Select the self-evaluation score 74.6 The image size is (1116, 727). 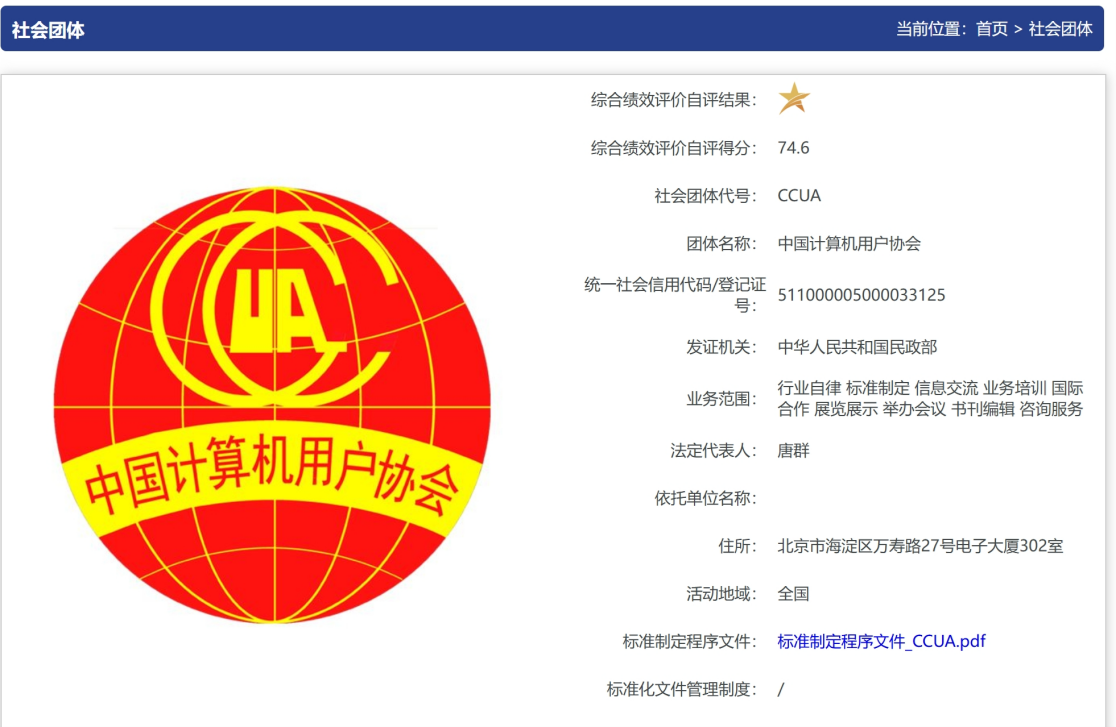(x=794, y=147)
